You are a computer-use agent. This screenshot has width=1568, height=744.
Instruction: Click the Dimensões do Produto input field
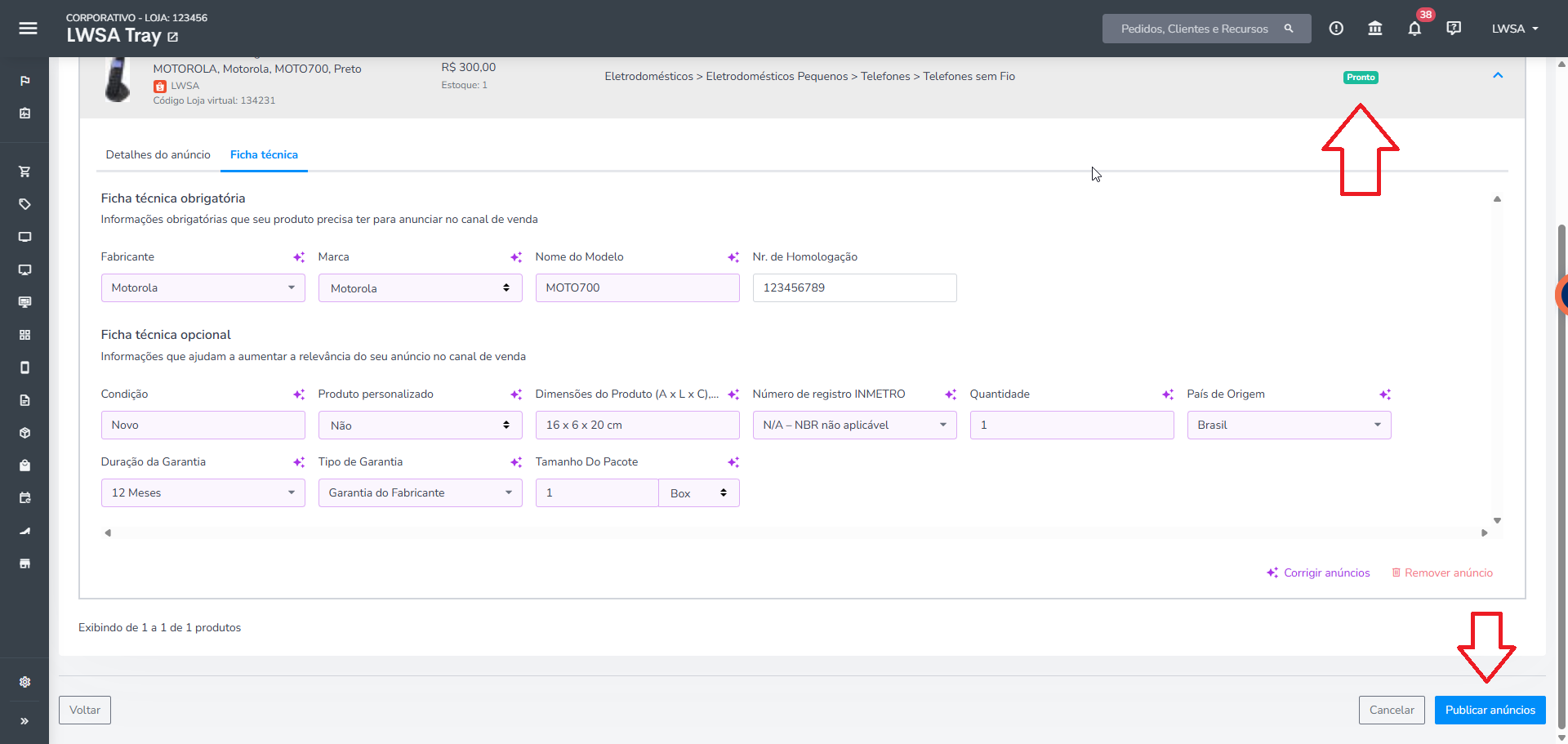(637, 425)
